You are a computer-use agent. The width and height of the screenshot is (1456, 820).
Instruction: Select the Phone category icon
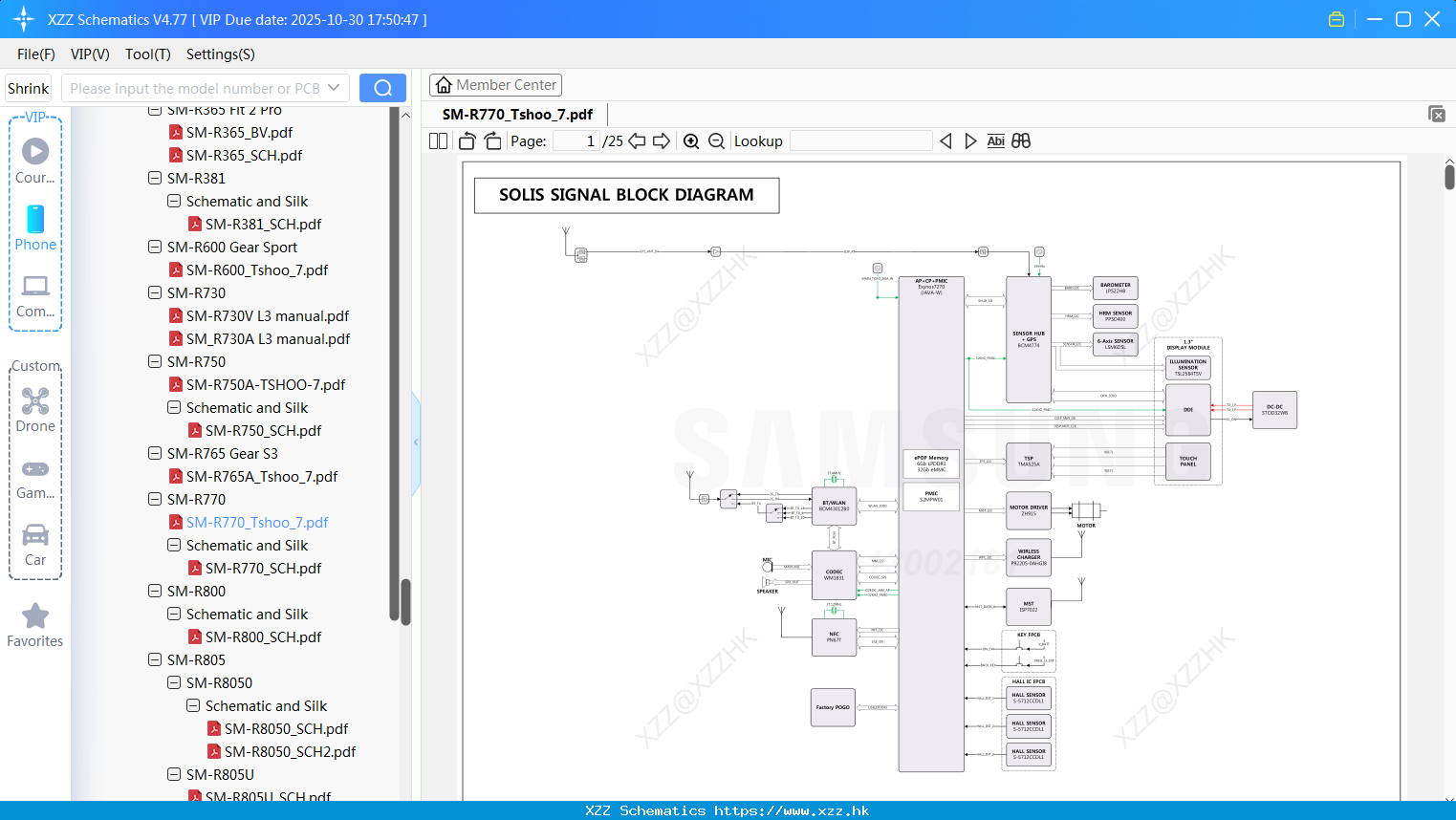click(35, 227)
